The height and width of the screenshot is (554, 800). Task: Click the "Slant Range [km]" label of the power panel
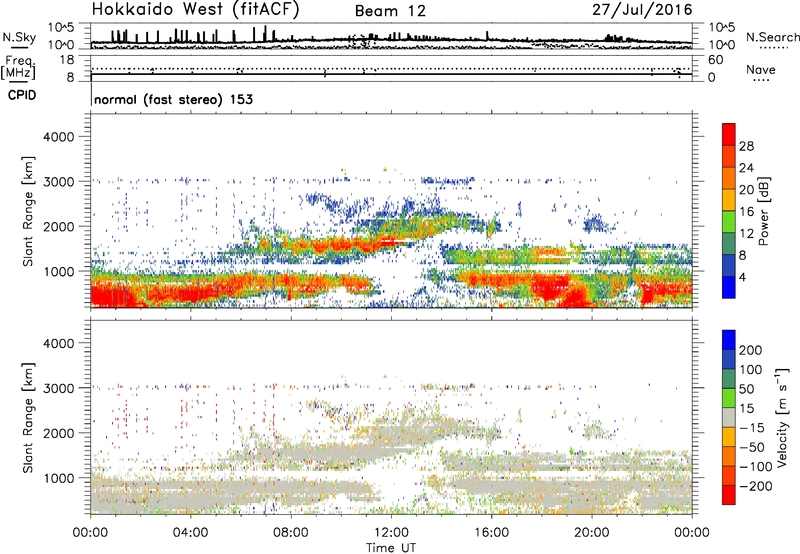28,211
